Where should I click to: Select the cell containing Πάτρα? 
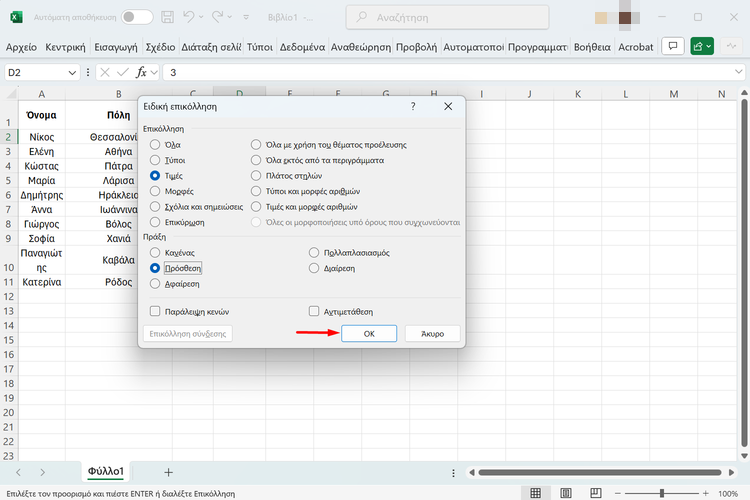118,166
